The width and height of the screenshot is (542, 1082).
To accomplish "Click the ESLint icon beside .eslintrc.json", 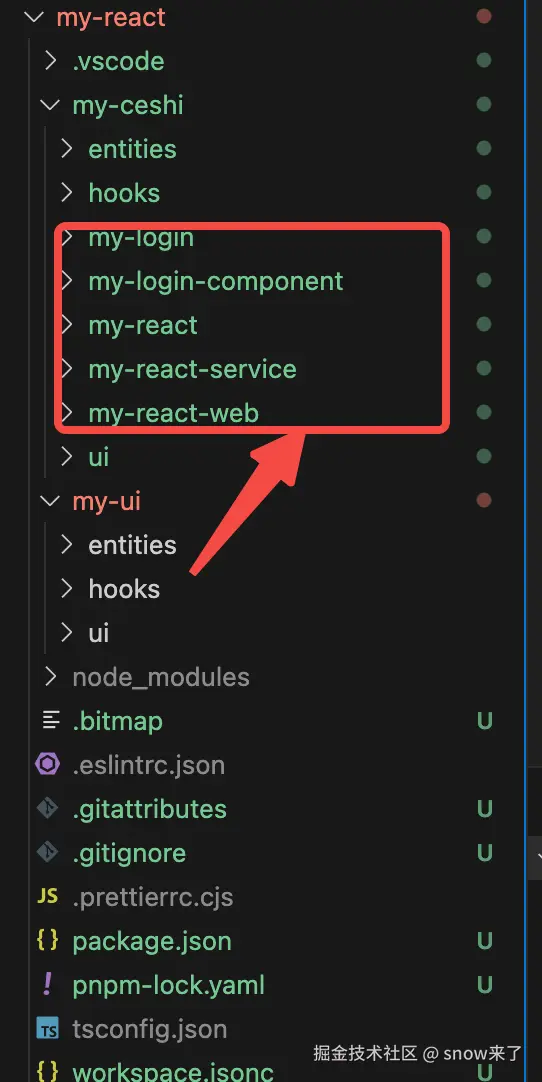I will click(x=48, y=765).
